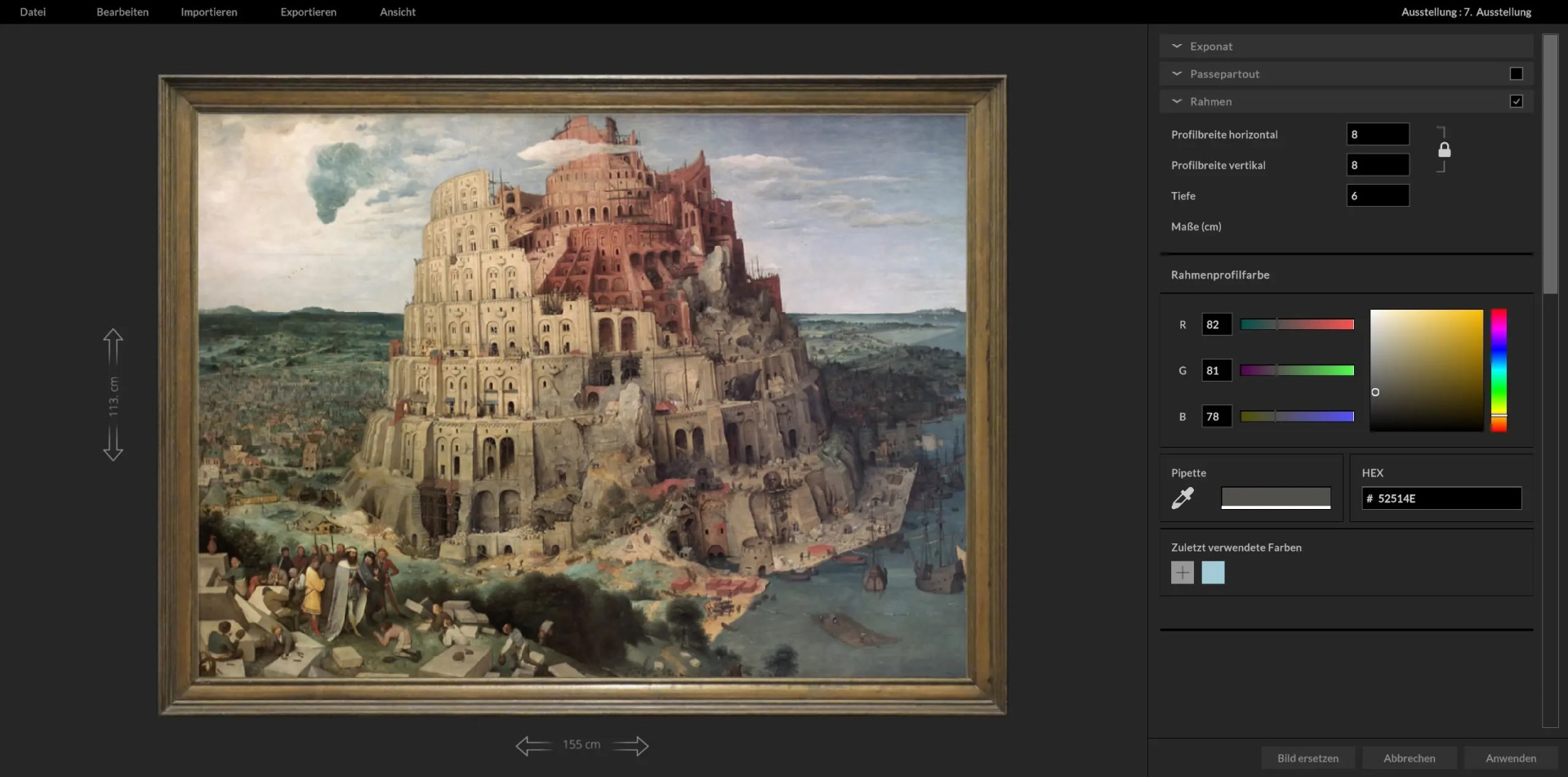Click the Abbrechen button
This screenshot has width=1568, height=777.
pos(1410,758)
